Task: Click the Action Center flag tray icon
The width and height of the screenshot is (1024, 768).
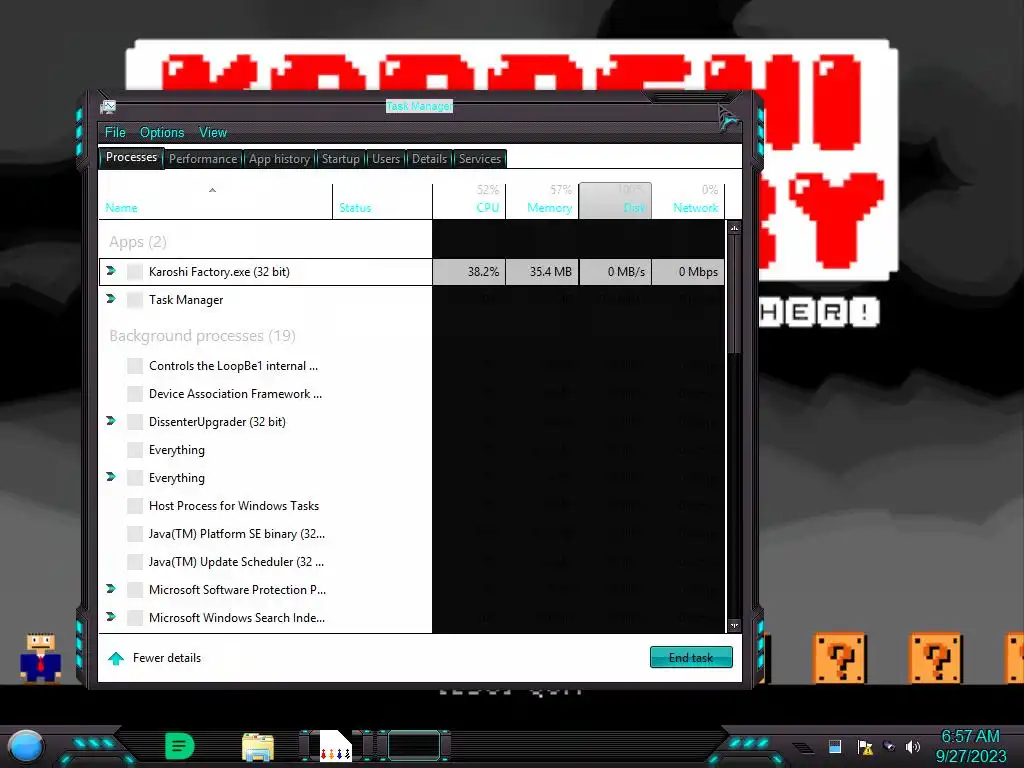Action: coord(865,747)
